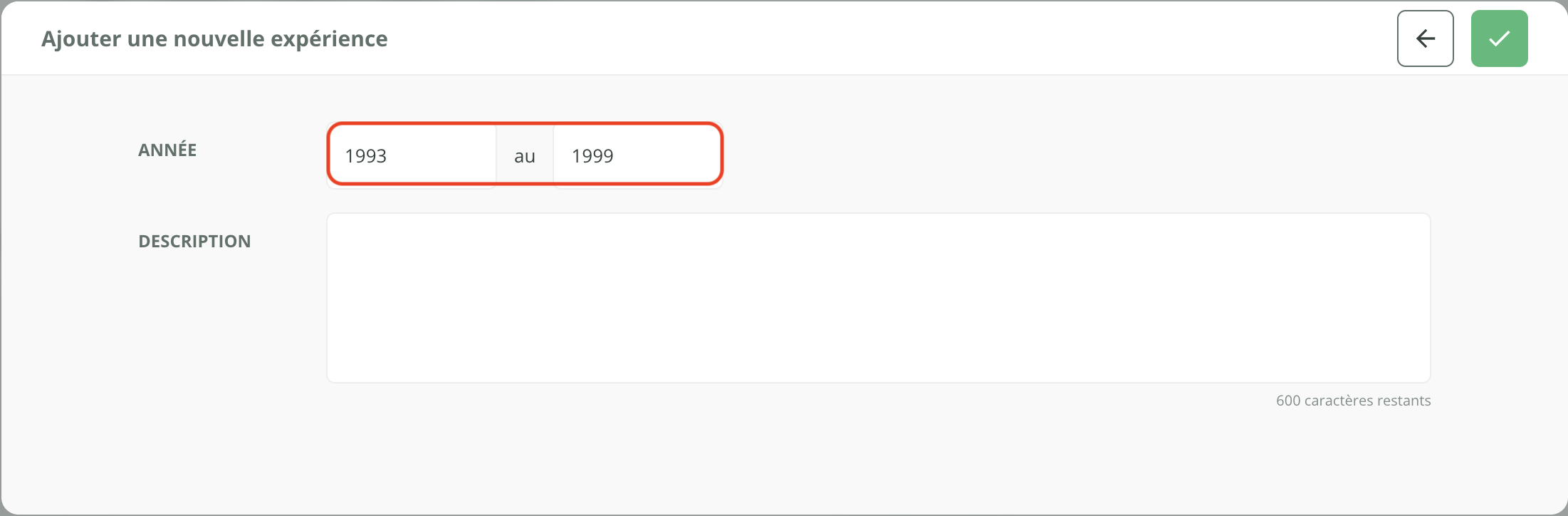Click the number 600 in character counter
The height and width of the screenshot is (516, 1568).
point(1288,401)
